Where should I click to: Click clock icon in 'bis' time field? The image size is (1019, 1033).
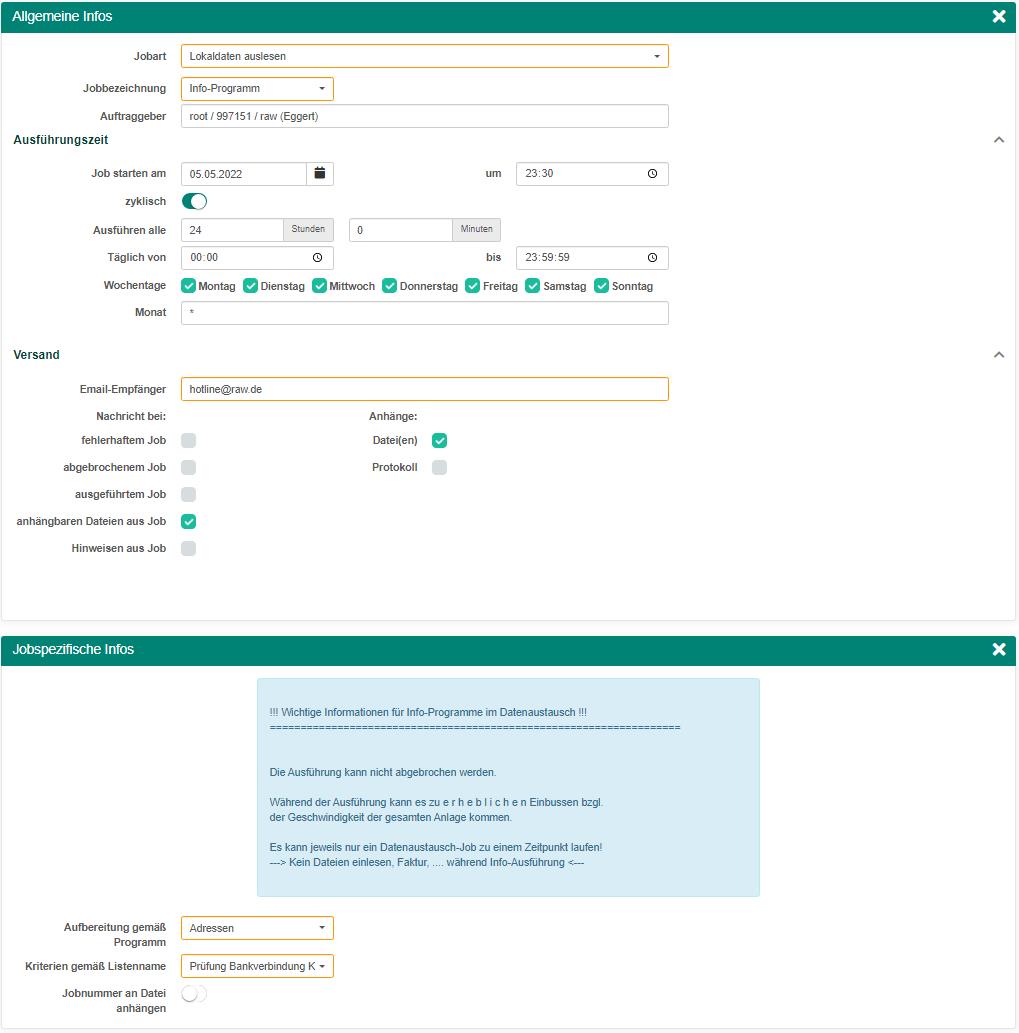pos(652,258)
